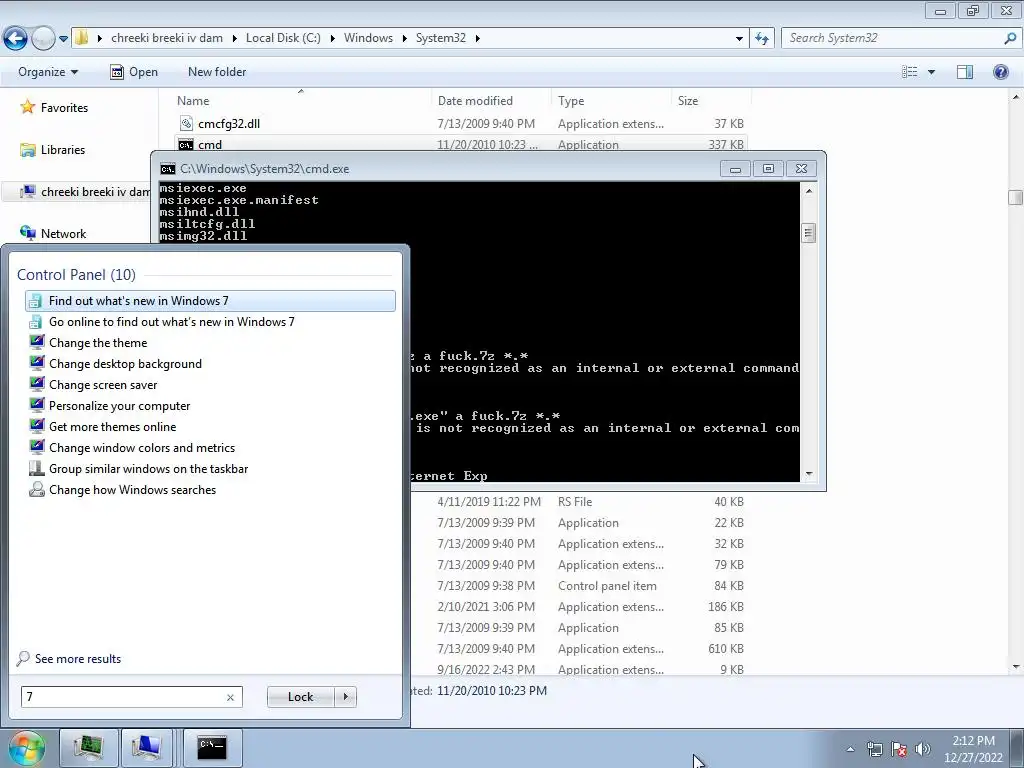Click the Search System32 input field
The image size is (1024, 768).
(893, 38)
